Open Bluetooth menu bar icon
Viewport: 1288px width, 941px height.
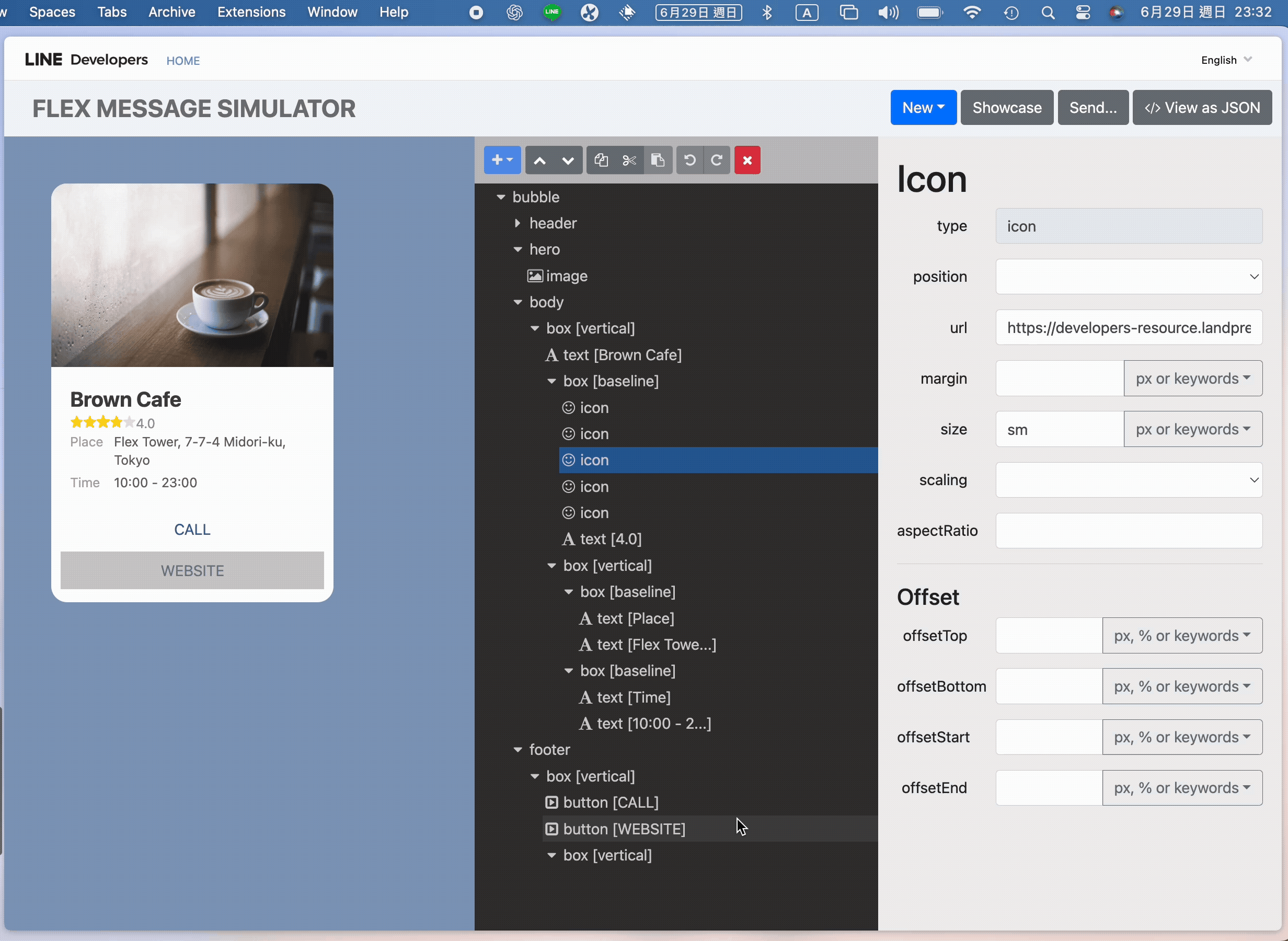(x=767, y=13)
